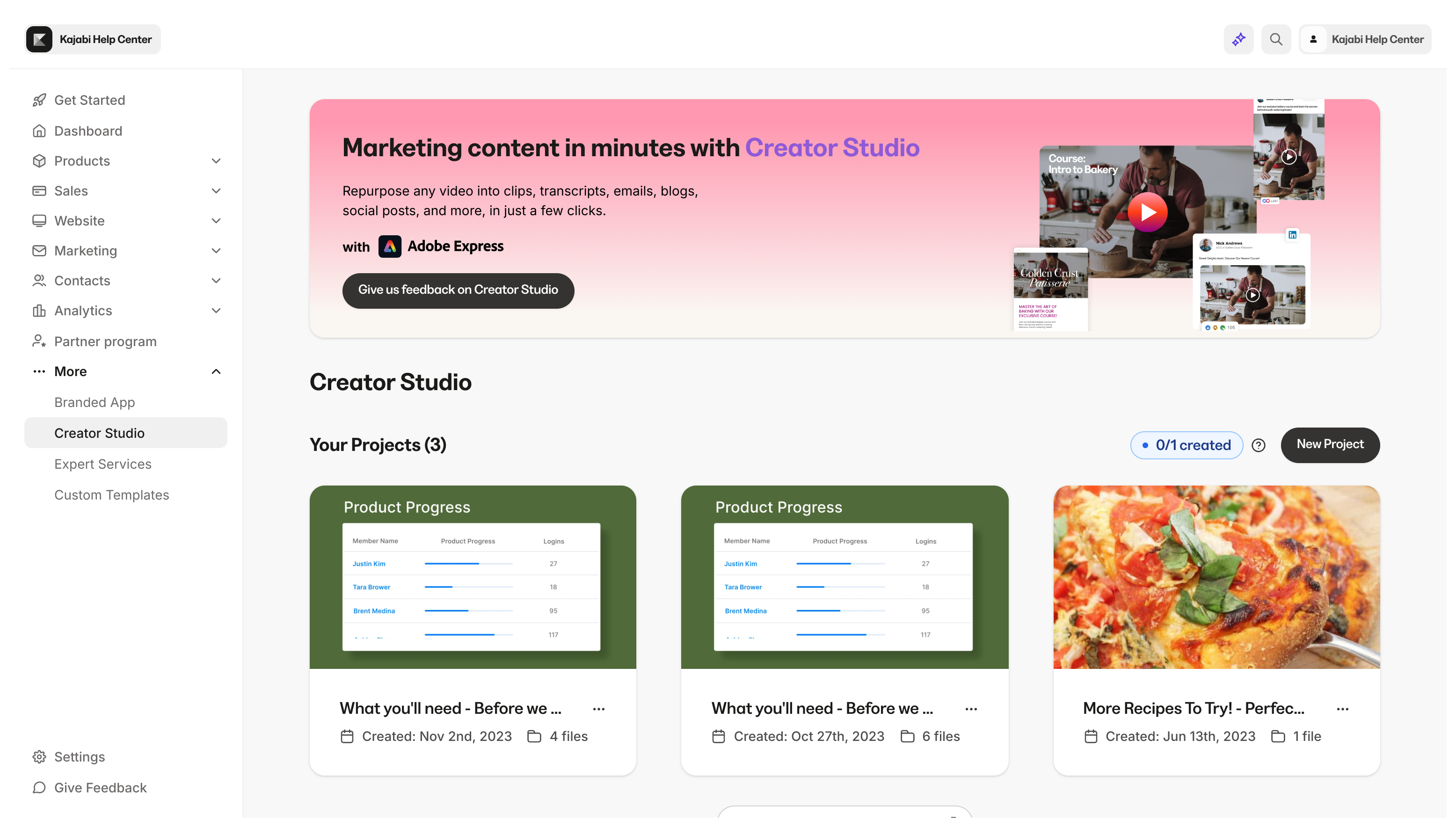The height and width of the screenshot is (827, 1456).
Task: Click the Get Started rocket icon
Action: (39, 100)
